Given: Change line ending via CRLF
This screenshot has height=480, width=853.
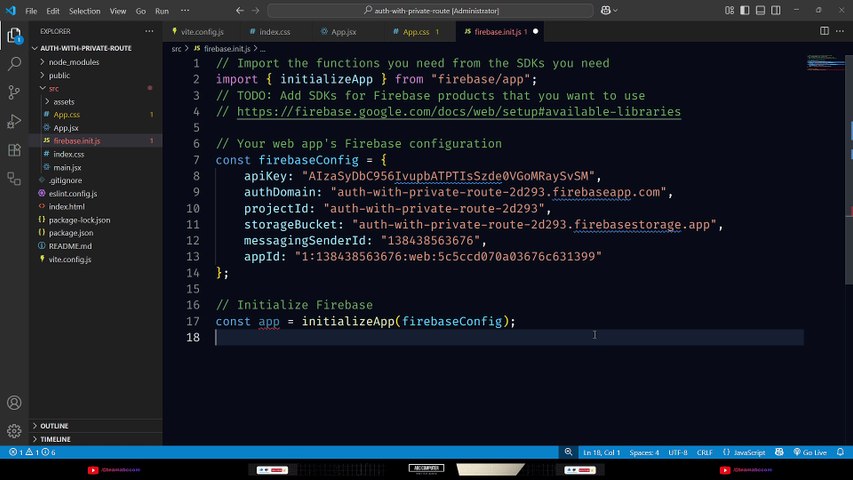Looking at the screenshot, I should tap(704, 452).
